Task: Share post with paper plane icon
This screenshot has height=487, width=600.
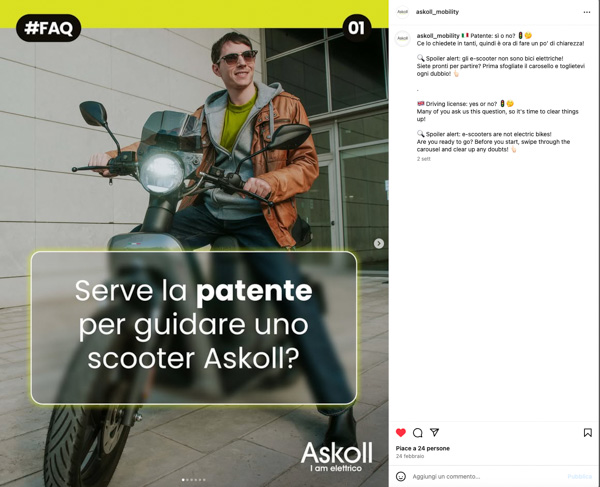Action: [x=434, y=432]
